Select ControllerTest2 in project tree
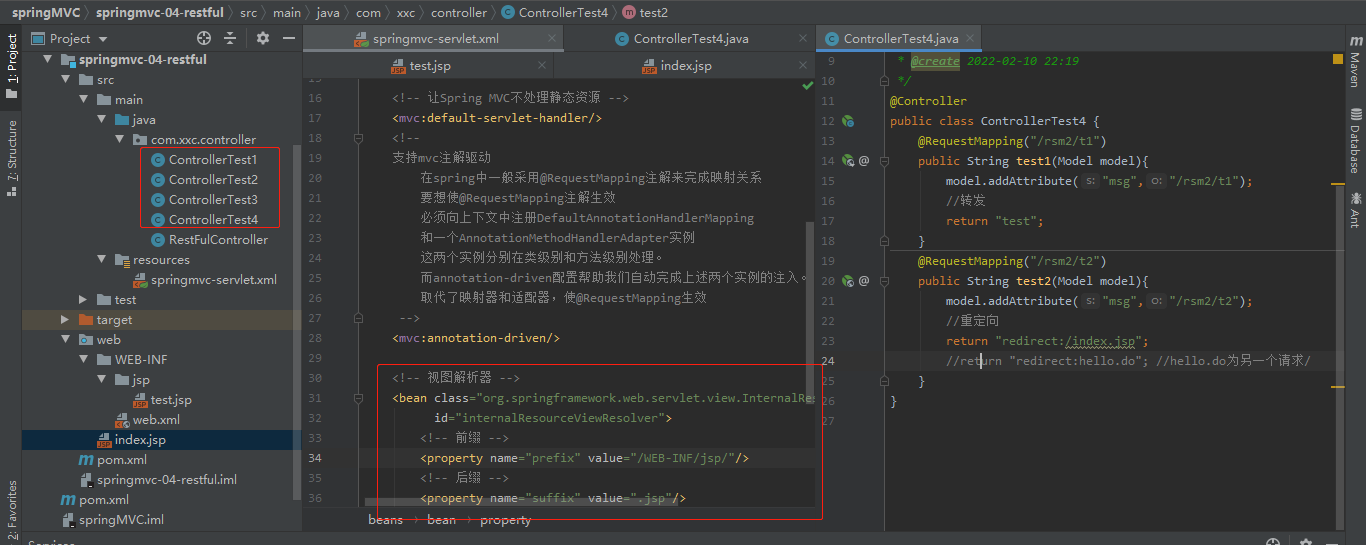 [x=203, y=180]
